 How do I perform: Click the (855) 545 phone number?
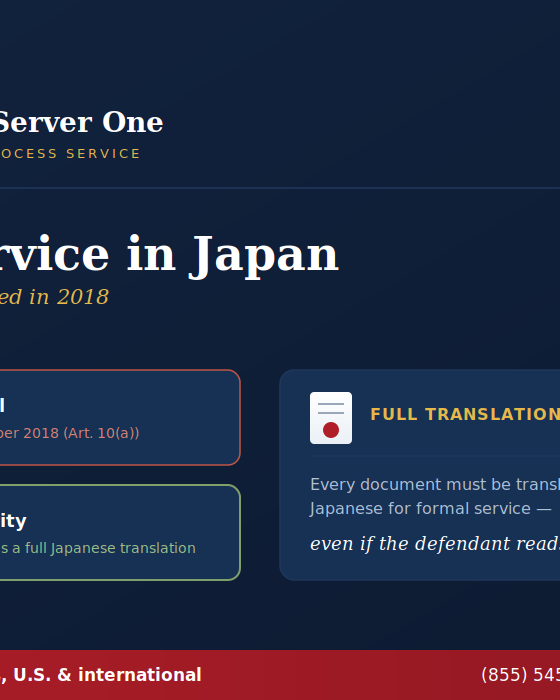[520, 675]
